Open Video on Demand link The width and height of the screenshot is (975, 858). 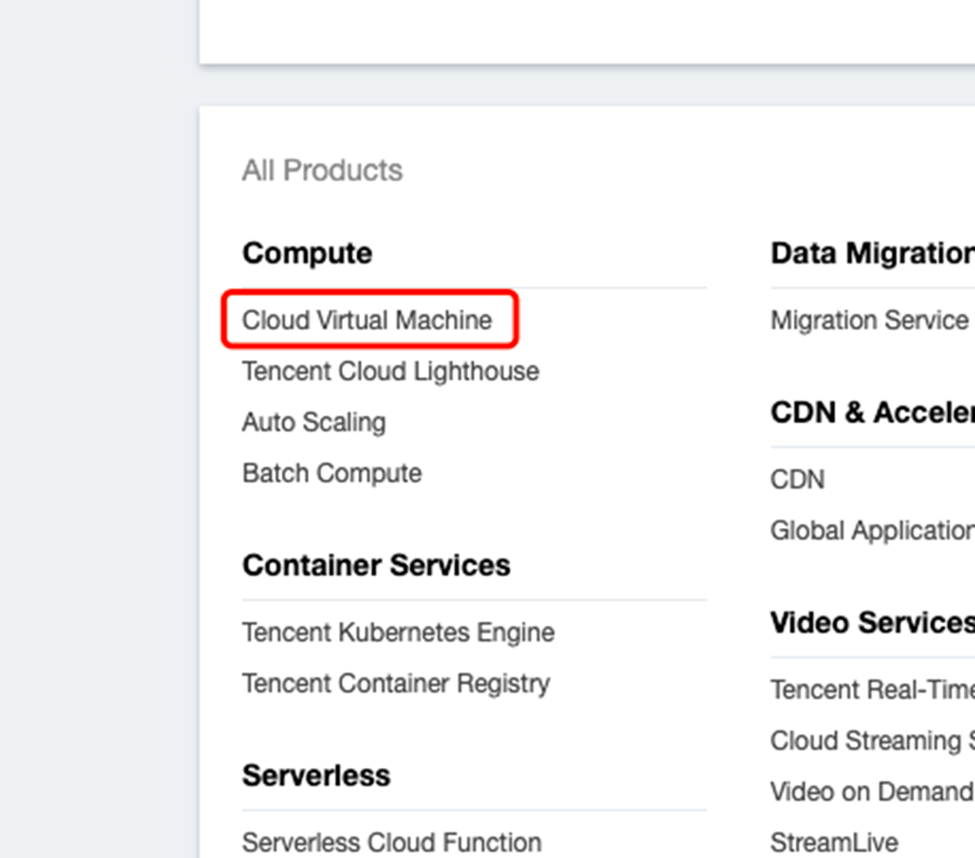click(872, 792)
